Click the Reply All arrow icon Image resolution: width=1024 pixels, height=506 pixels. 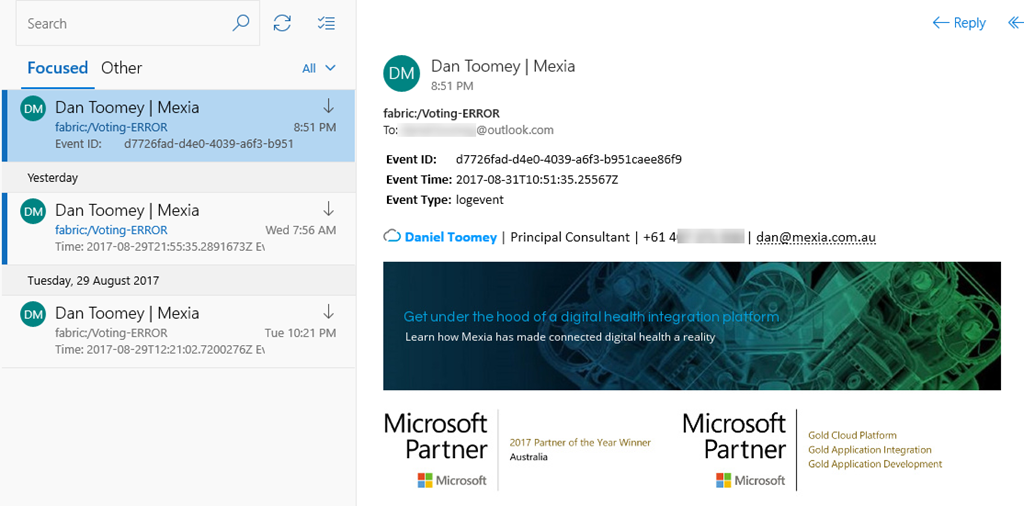pos(1015,23)
